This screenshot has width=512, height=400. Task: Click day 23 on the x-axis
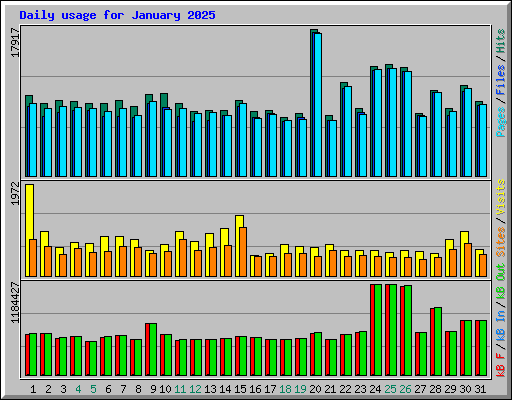click(x=360, y=389)
